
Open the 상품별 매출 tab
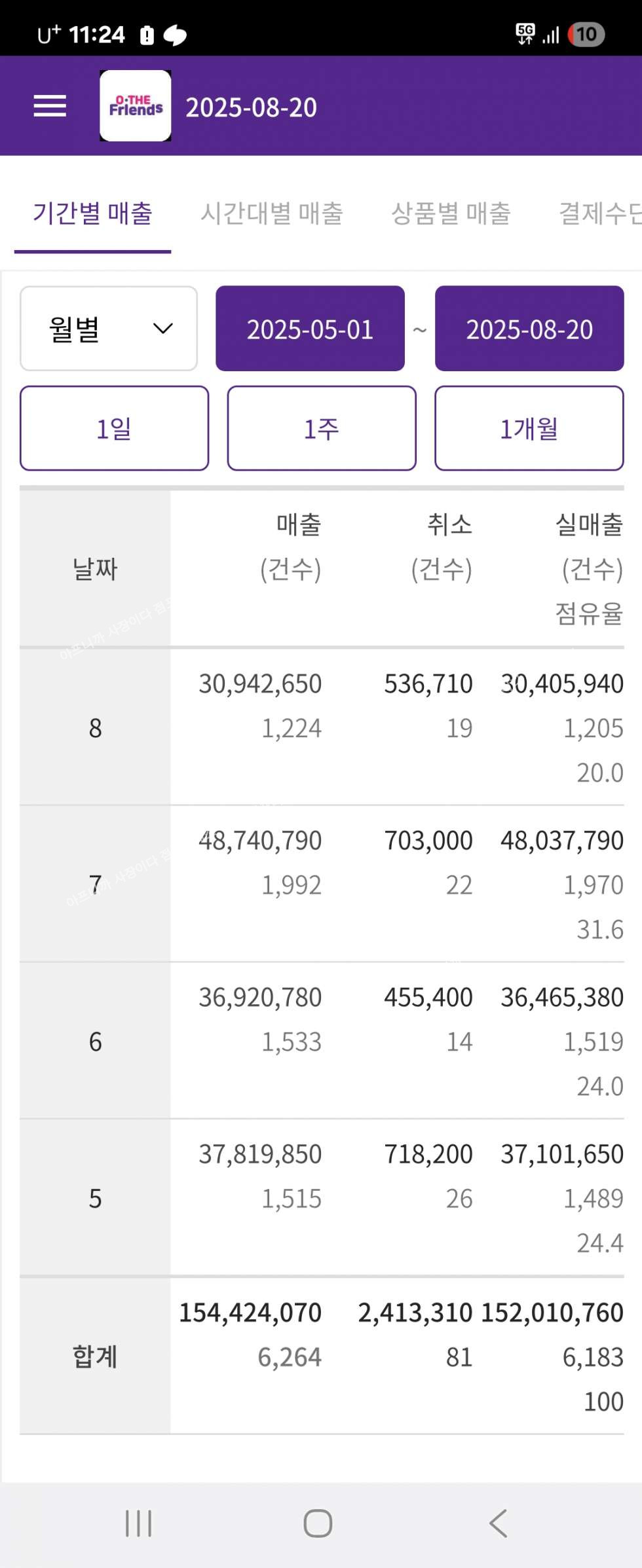pos(451,214)
